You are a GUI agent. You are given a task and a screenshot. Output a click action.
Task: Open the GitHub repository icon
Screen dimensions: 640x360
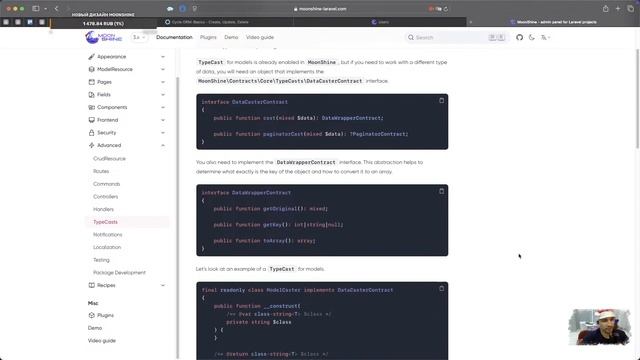click(x=519, y=37)
